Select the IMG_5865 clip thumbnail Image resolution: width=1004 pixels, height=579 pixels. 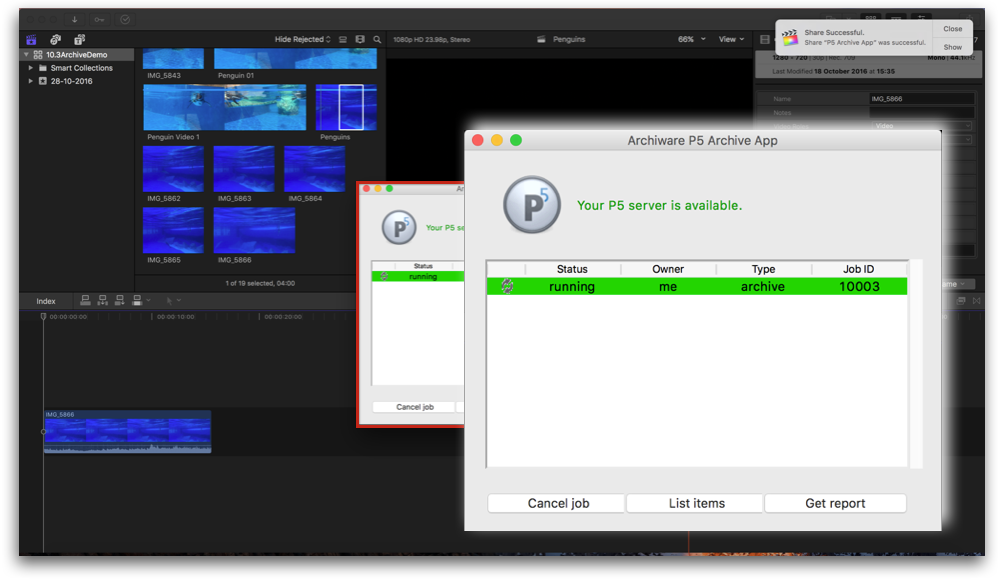(x=173, y=231)
